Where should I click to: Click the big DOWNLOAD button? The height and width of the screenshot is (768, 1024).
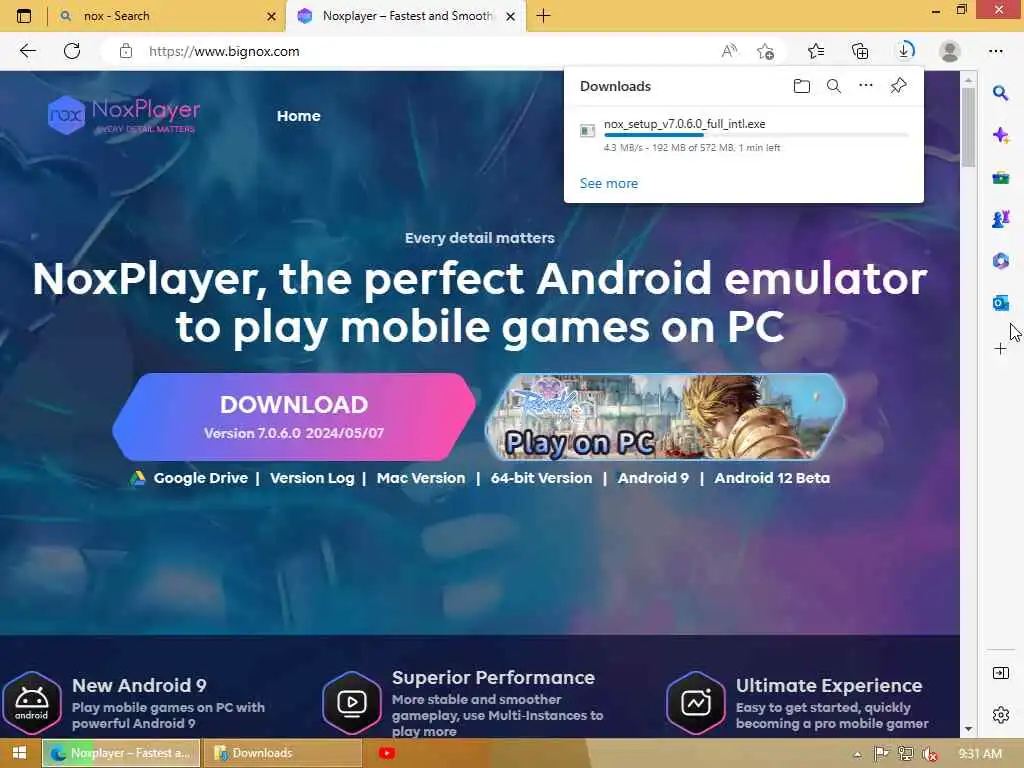click(294, 417)
